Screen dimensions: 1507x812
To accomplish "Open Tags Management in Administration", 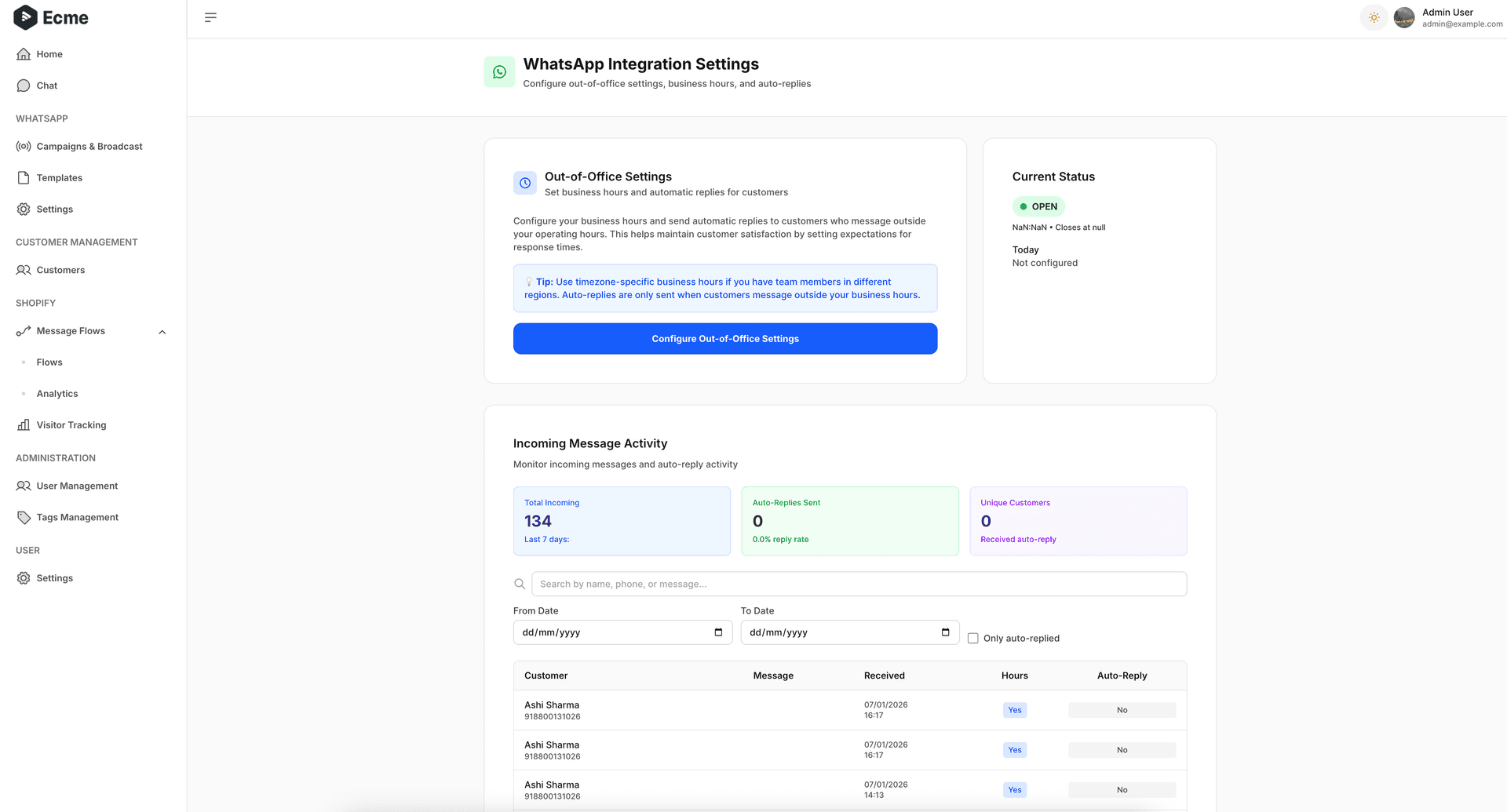I will [x=77, y=518].
